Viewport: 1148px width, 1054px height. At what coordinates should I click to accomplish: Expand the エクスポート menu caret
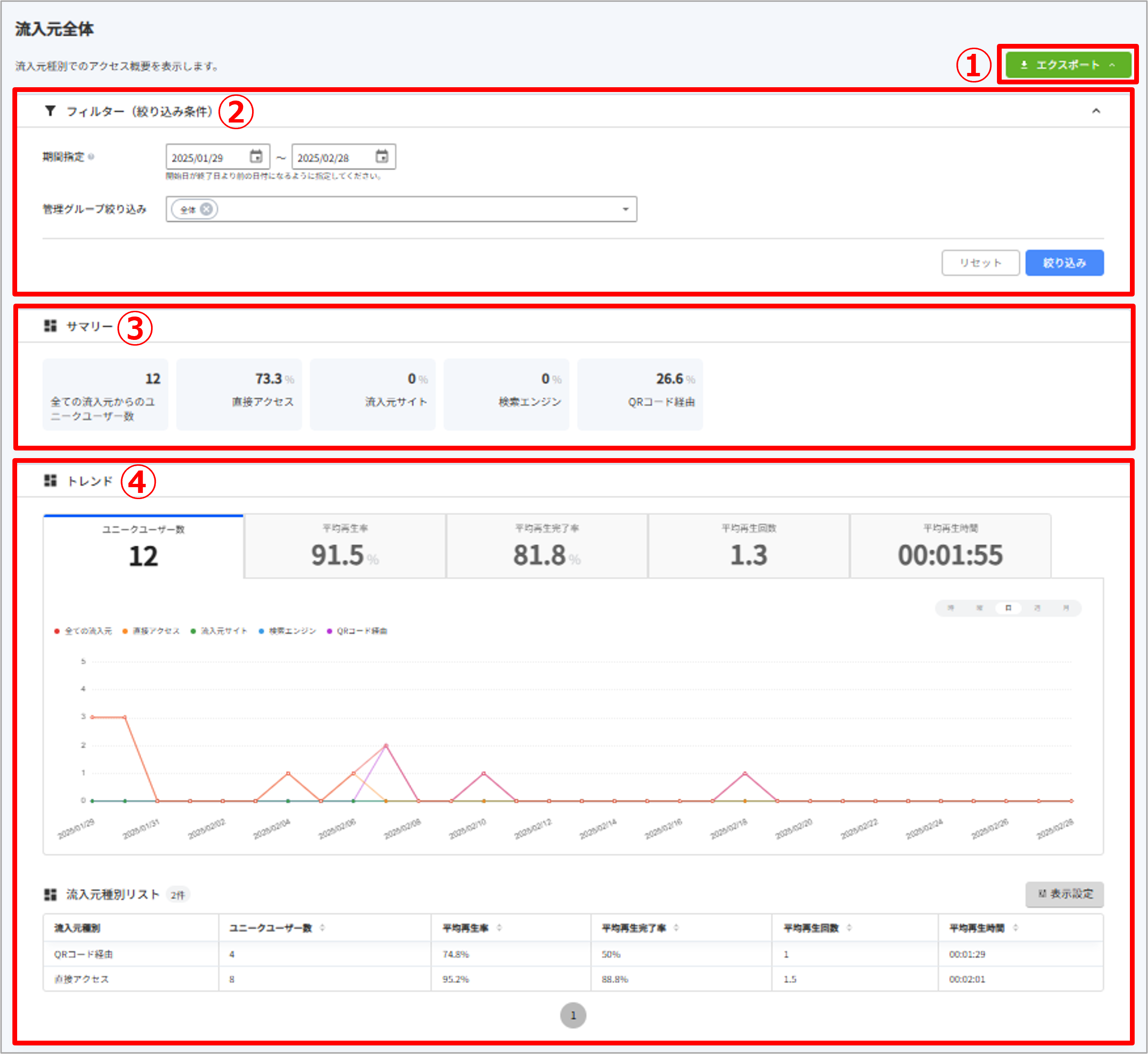point(1111,65)
